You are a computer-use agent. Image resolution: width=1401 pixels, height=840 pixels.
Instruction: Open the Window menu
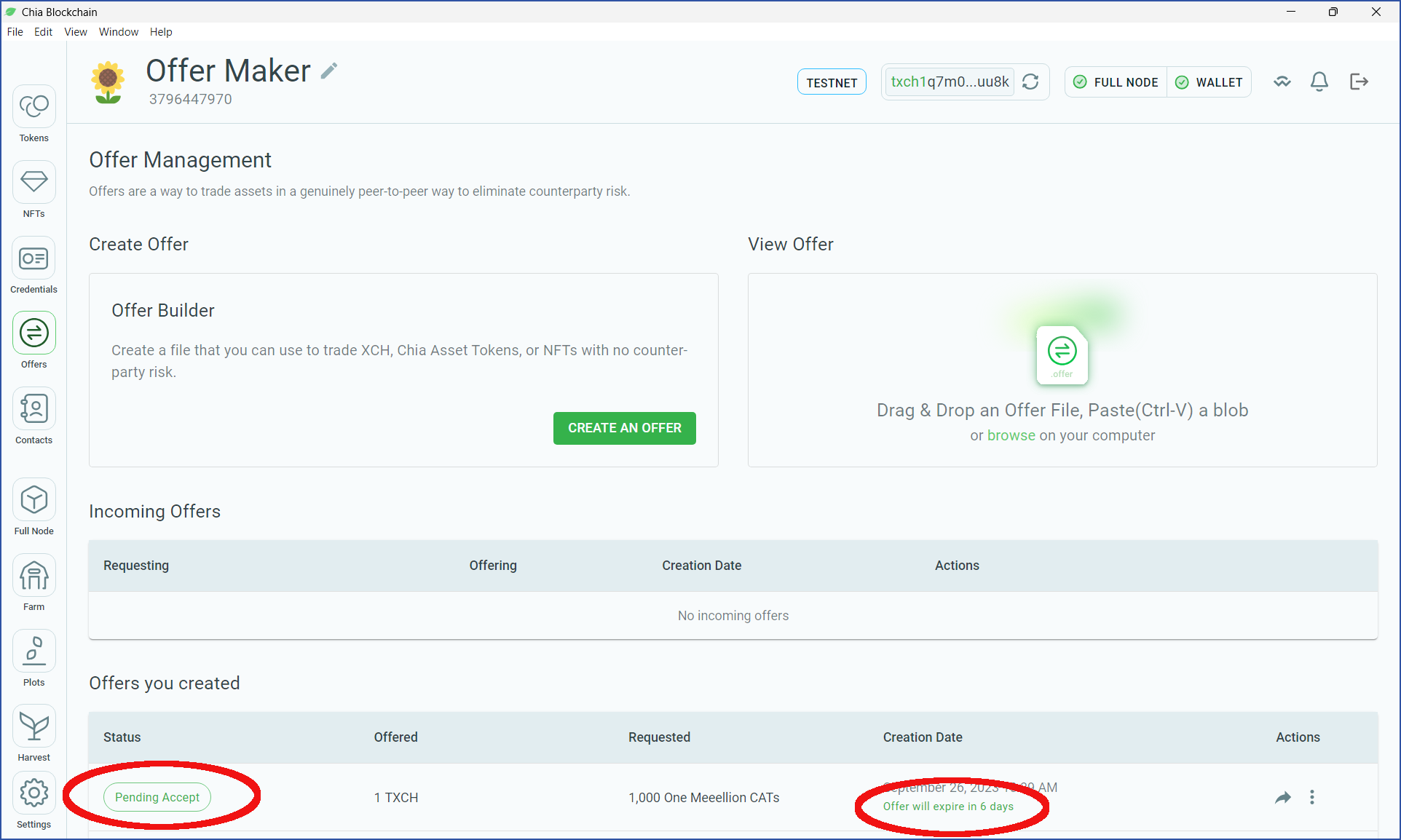[119, 32]
